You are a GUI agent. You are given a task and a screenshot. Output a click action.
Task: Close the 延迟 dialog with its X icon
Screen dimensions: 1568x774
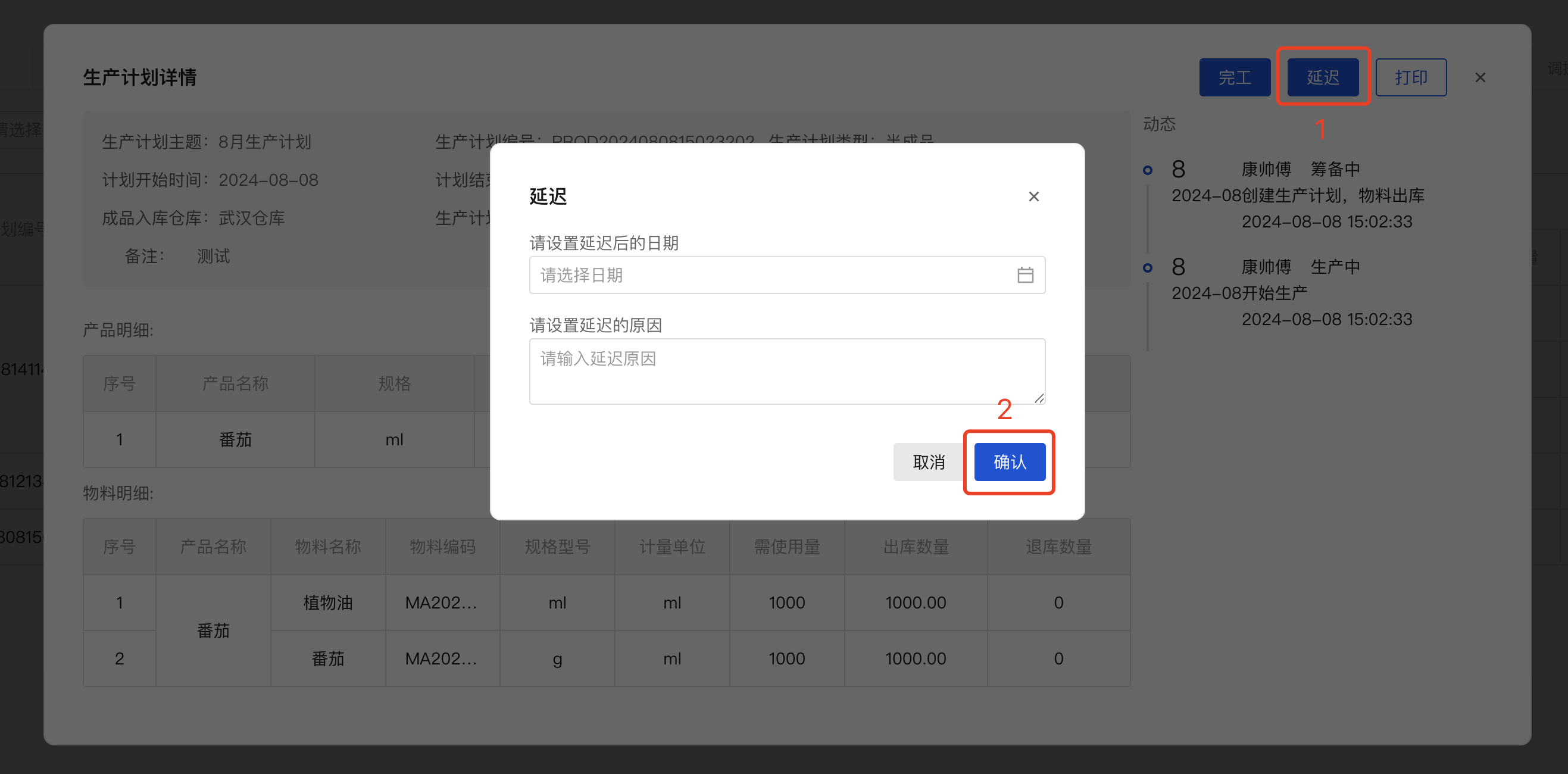click(x=1033, y=196)
